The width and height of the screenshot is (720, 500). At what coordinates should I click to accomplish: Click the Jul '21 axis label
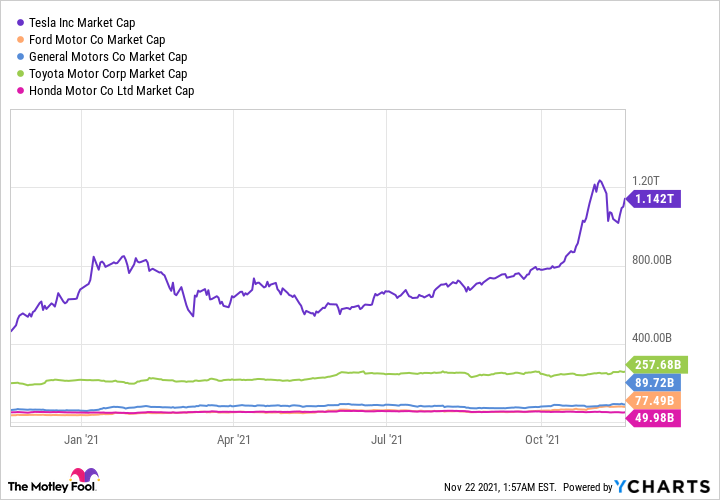coord(387,438)
